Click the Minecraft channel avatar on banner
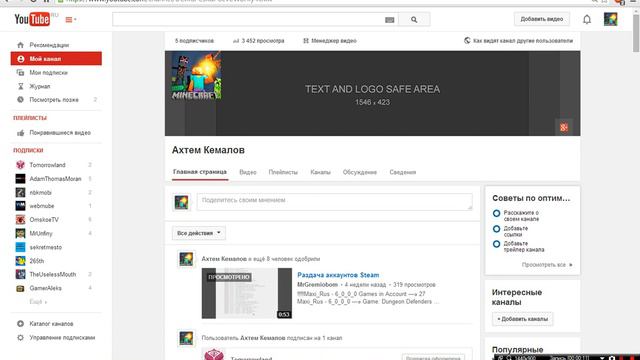640x360 pixels. (196, 76)
